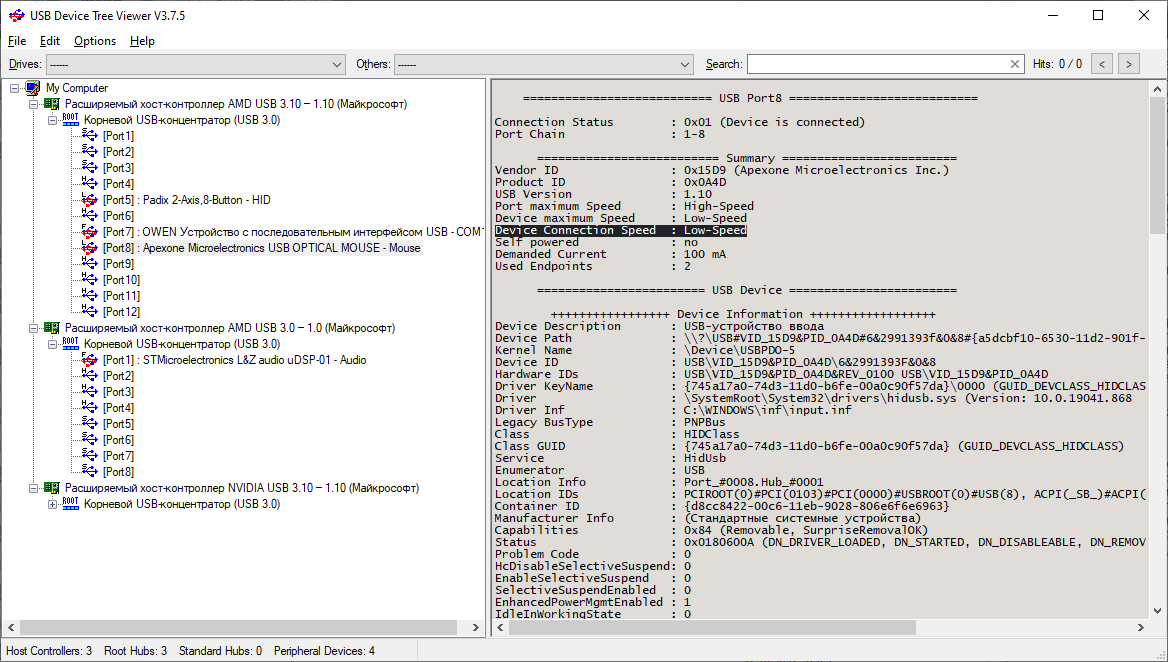Collapse NVIDIA USB 3.10 host controller node
The height and width of the screenshot is (662, 1168).
point(34,488)
